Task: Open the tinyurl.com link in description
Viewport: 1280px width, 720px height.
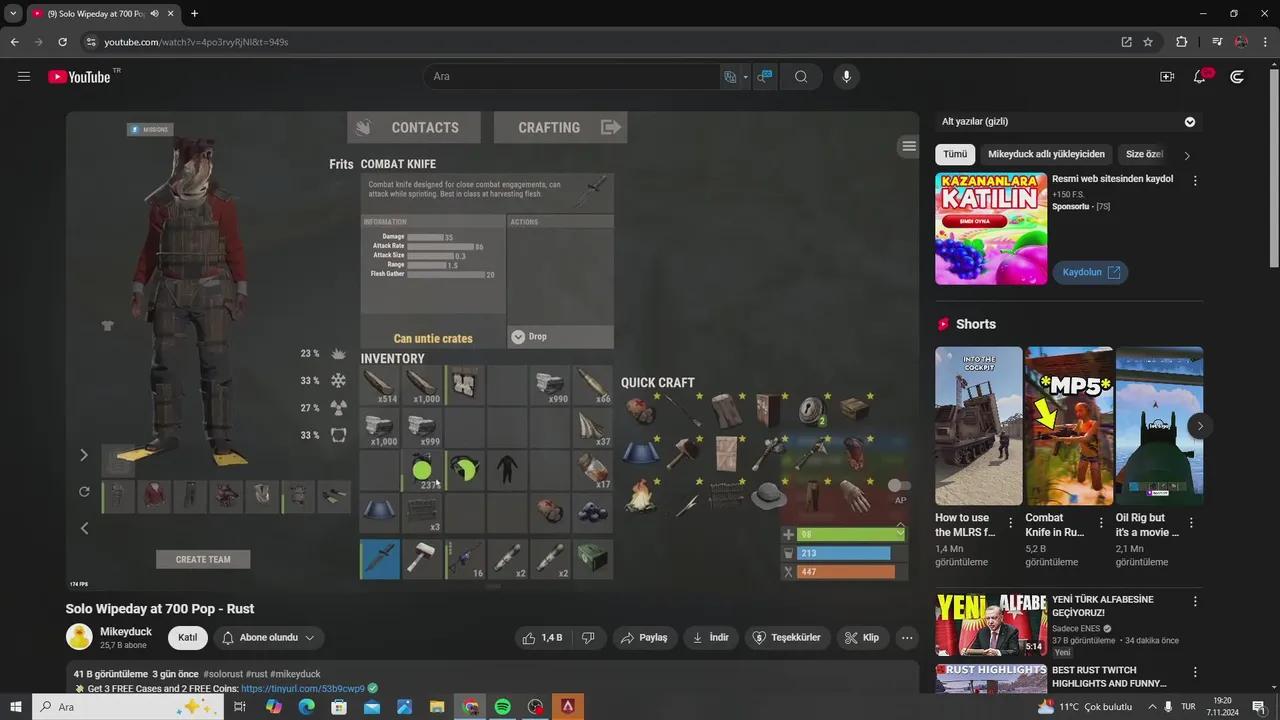Action: pyautogui.click(x=303, y=689)
